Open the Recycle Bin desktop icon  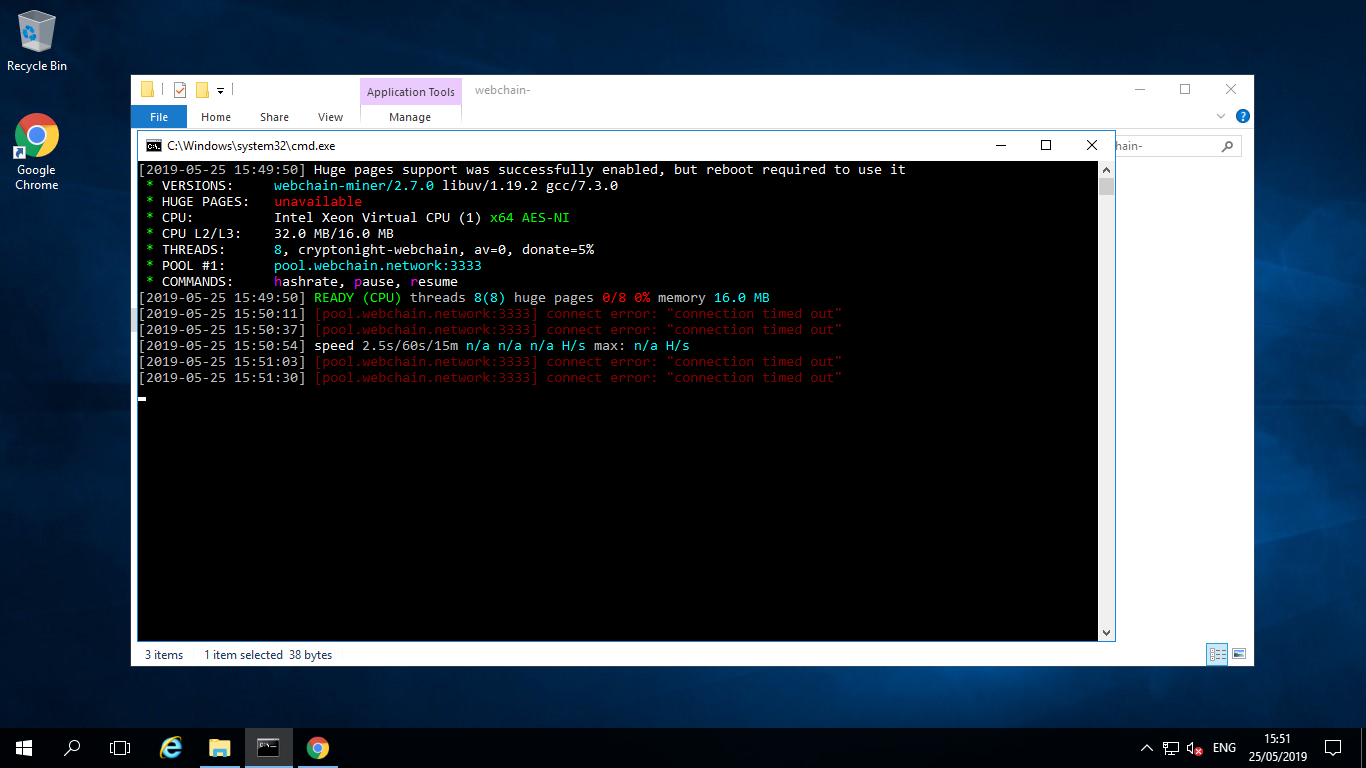pos(37,40)
